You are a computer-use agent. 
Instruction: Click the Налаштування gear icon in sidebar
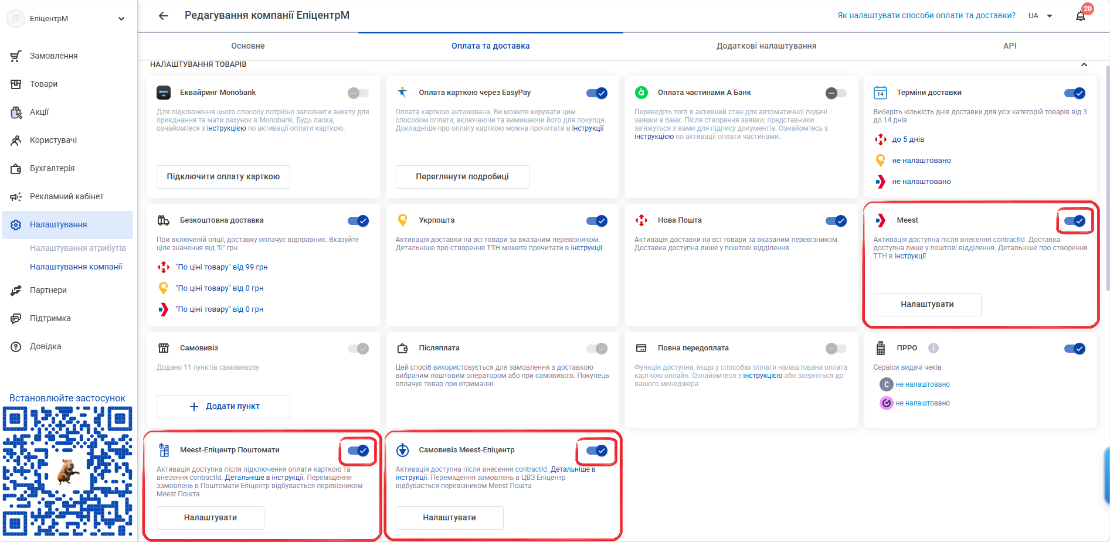point(16,225)
